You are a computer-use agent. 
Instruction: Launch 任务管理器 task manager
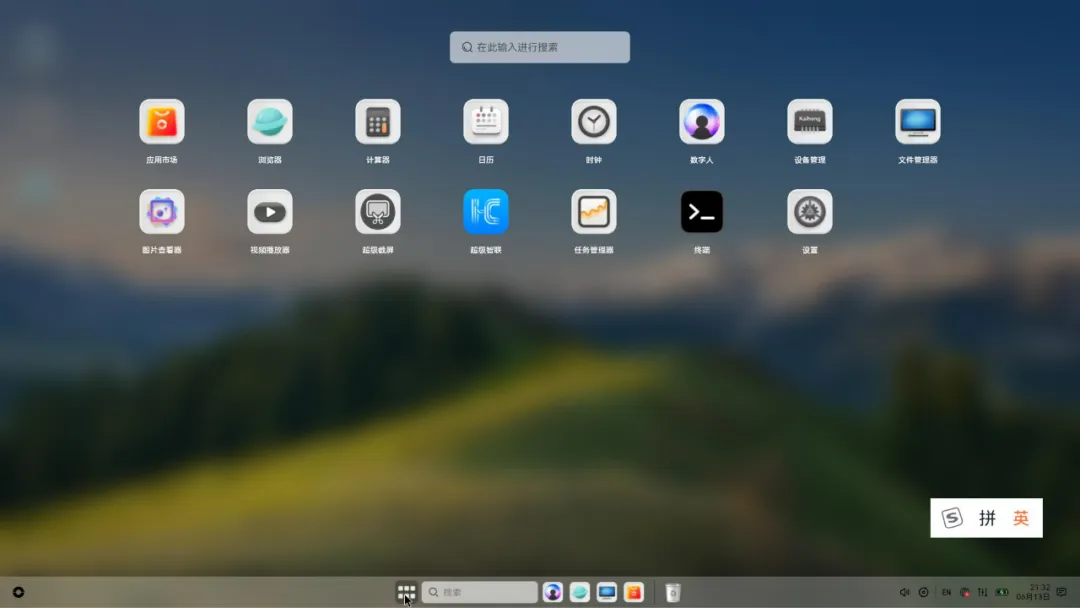(x=594, y=212)
